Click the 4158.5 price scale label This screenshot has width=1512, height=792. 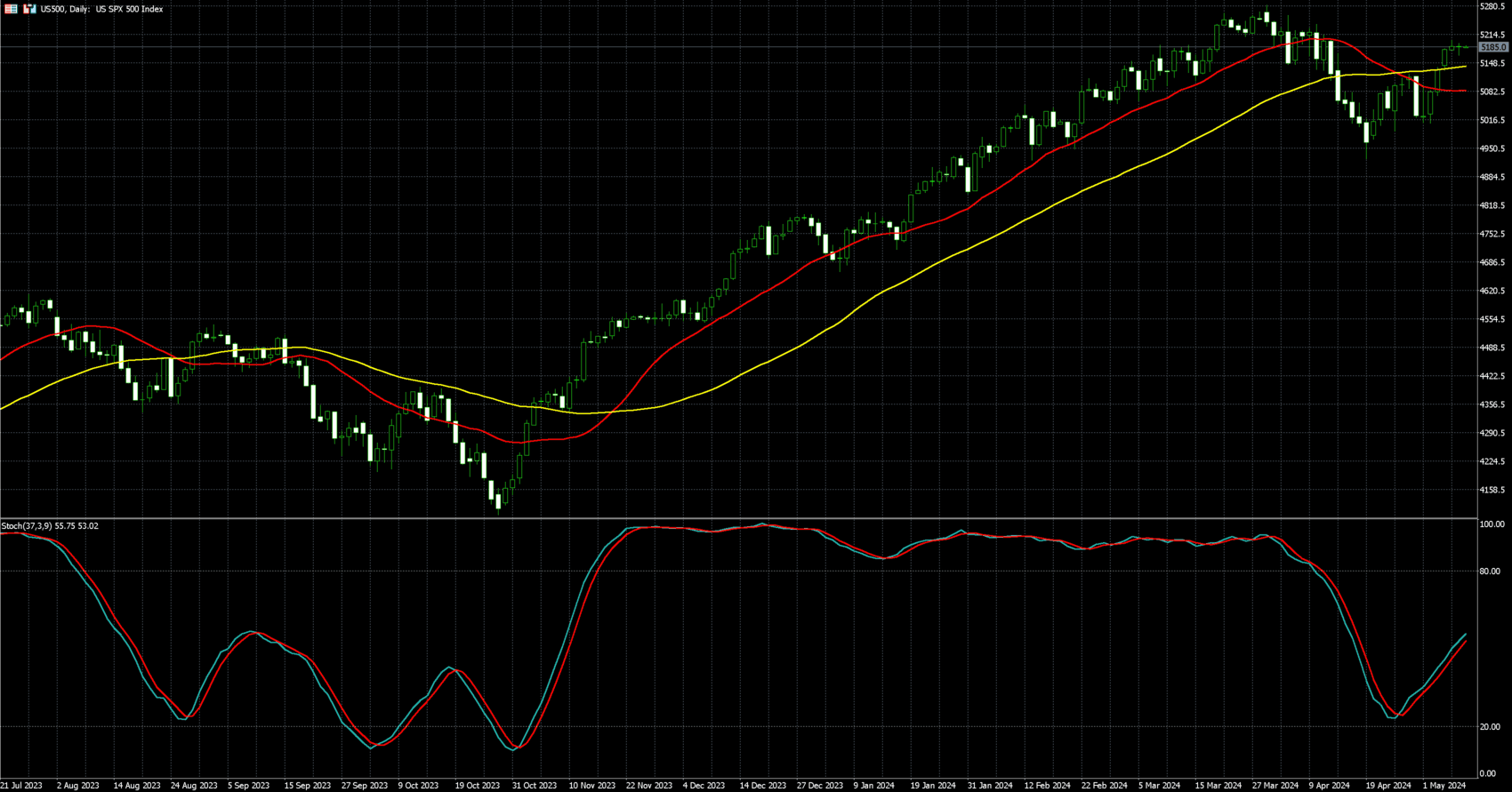click(x=1492, y=490)
